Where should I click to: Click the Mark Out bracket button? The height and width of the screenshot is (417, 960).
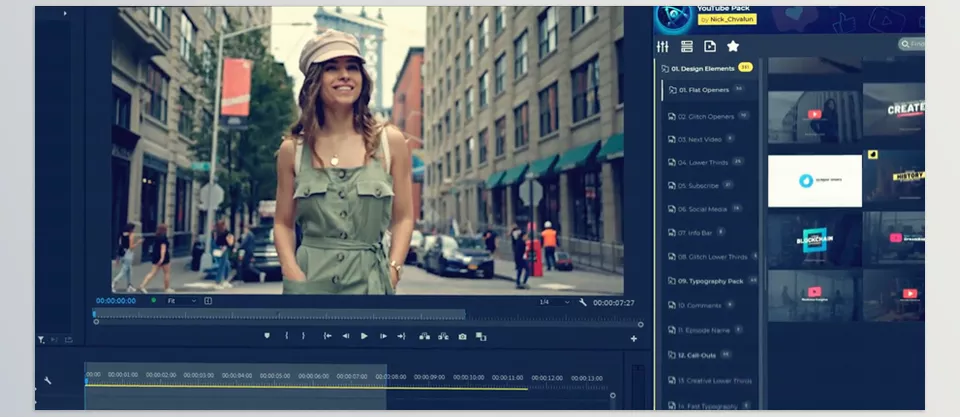pyautogui.click(x=302, y=336)
